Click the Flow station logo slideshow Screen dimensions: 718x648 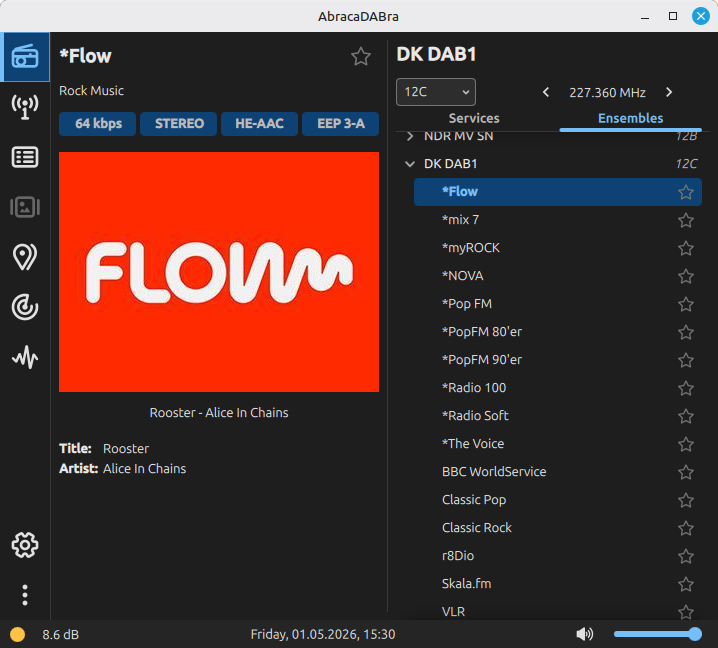point(219,272)
